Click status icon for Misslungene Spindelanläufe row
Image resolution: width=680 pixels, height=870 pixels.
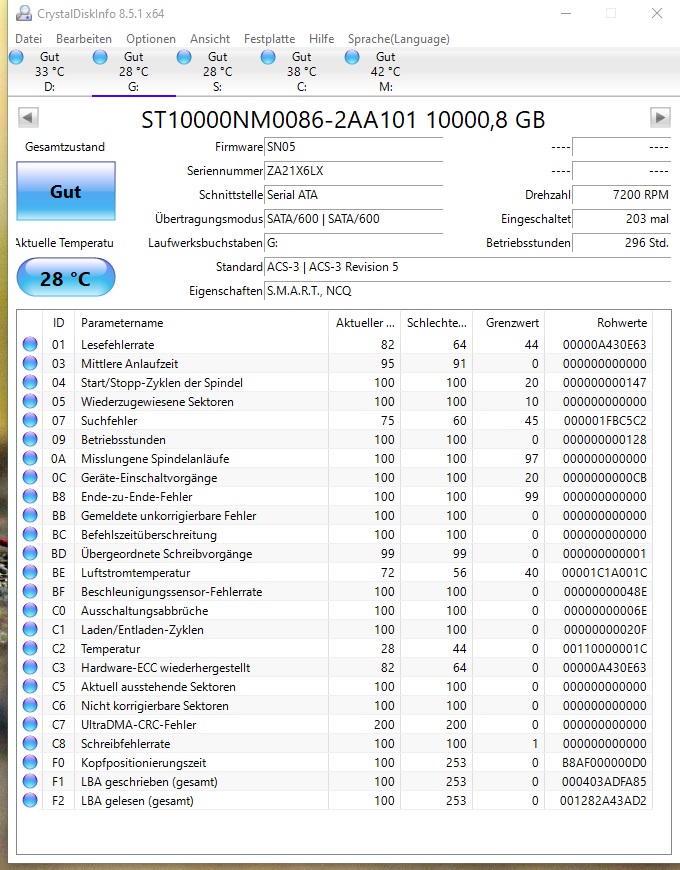[x=30, y=458]
